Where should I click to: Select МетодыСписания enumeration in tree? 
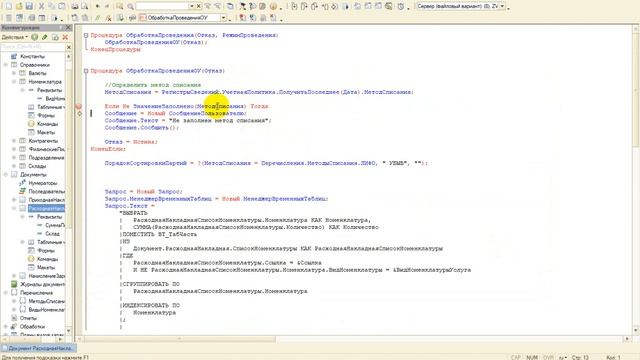coord(47,301)
